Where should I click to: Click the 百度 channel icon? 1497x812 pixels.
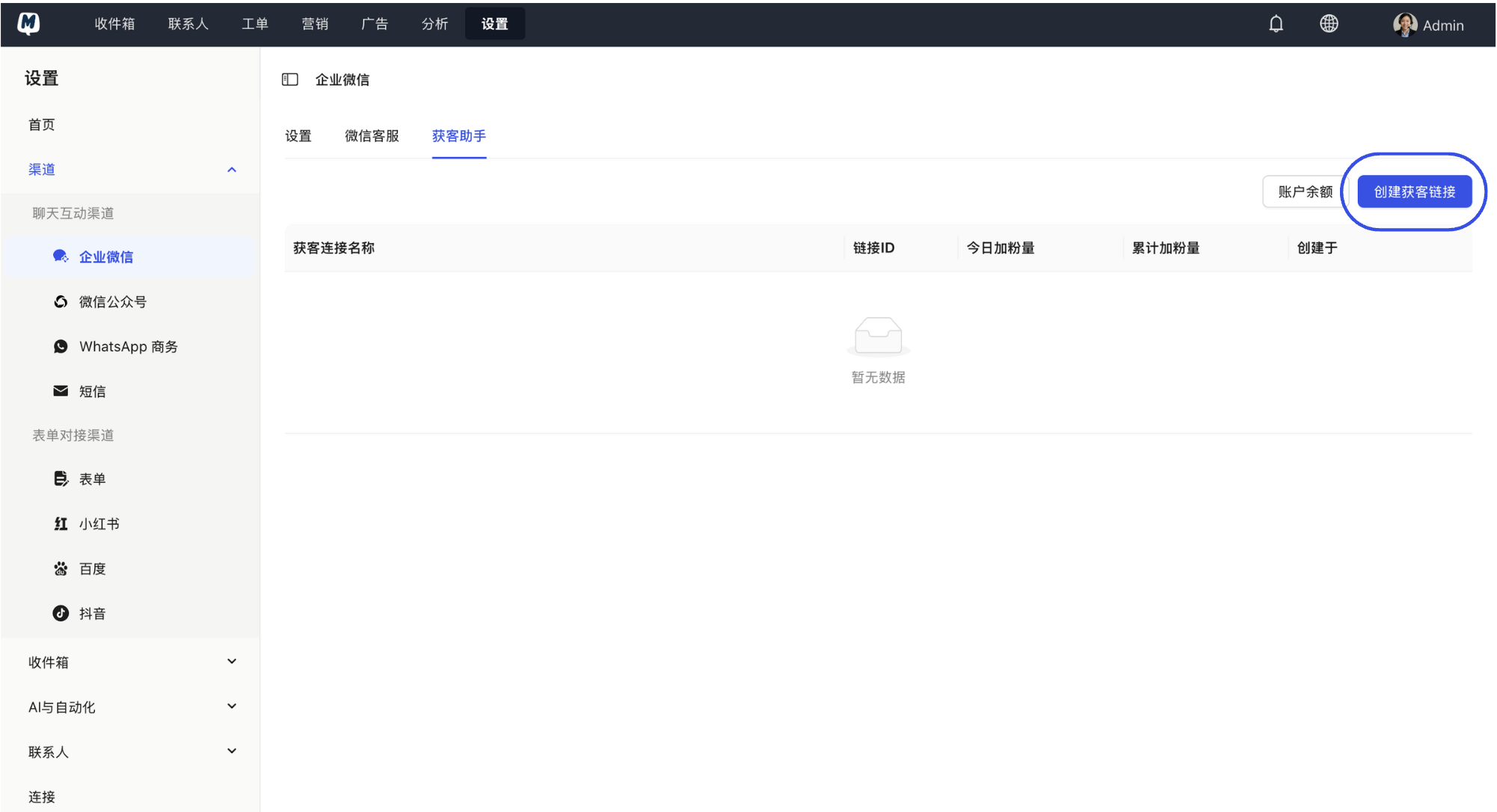60,568
